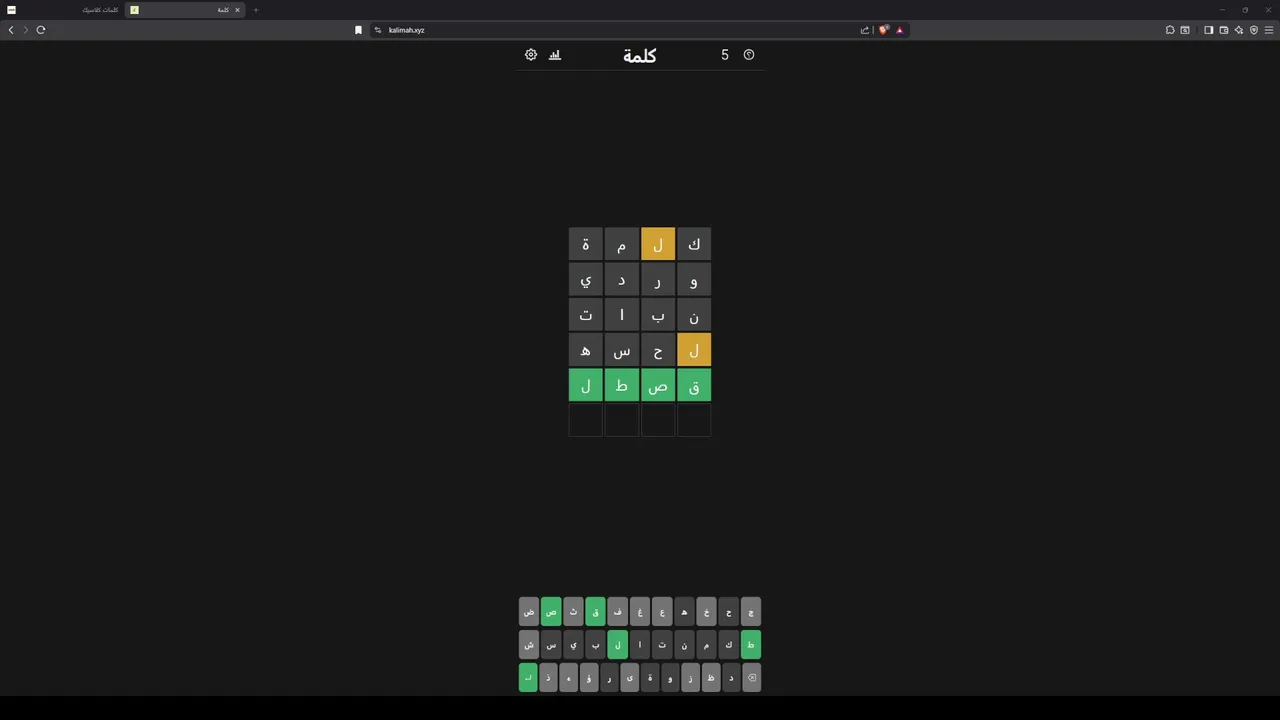This screenshot has width=1280, height=720.
Task: Open the Leo AI assistant icon
Action: coord(1238,30)
